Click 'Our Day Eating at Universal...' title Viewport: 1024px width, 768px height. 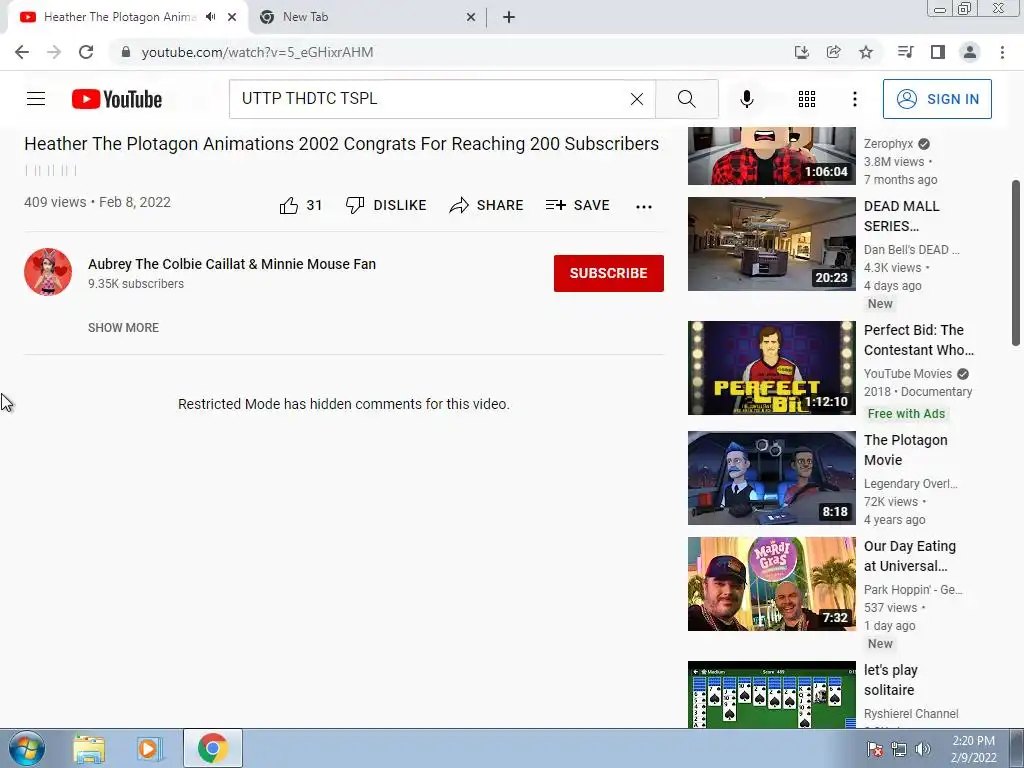pyautogui.click(x=910, y=556)
